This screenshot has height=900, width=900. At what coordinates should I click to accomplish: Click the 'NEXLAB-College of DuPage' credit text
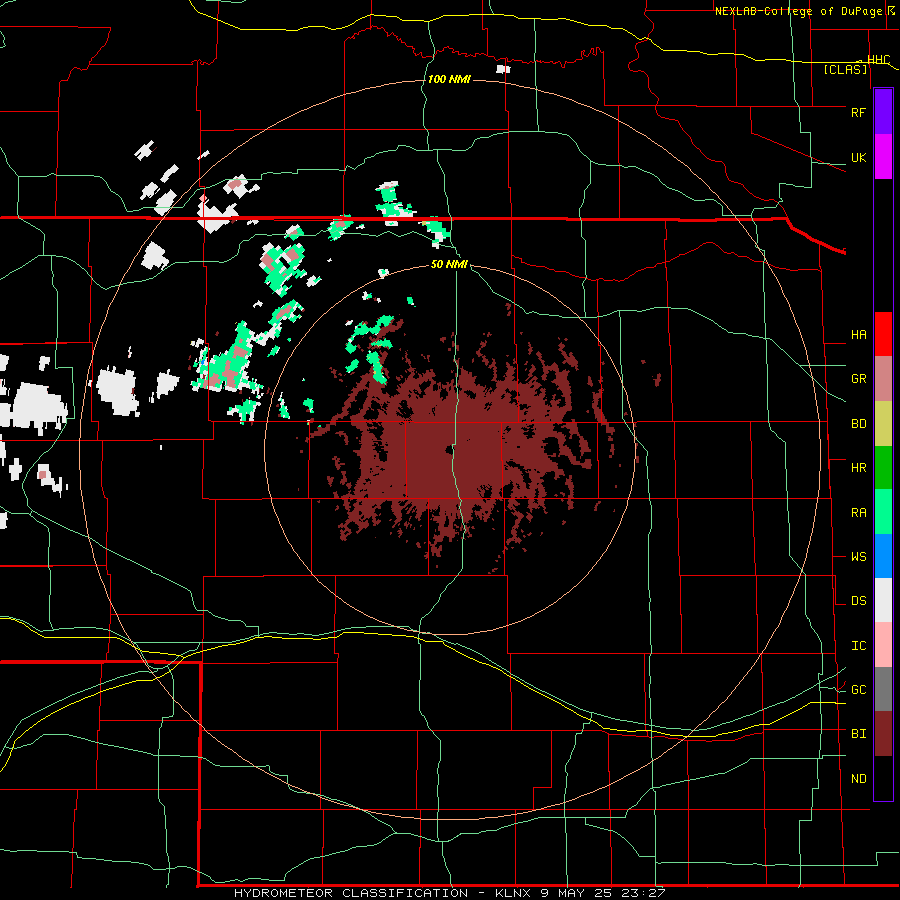click(798, 11)
